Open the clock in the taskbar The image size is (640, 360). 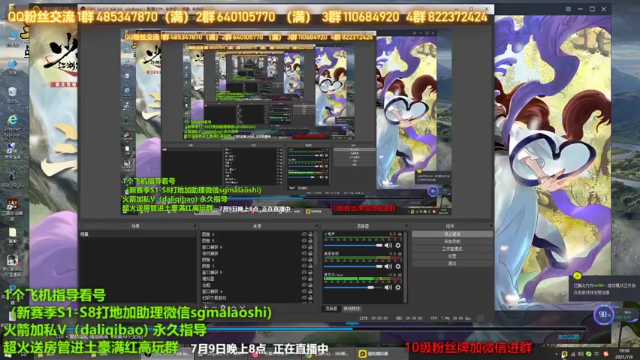coord(624,353)
